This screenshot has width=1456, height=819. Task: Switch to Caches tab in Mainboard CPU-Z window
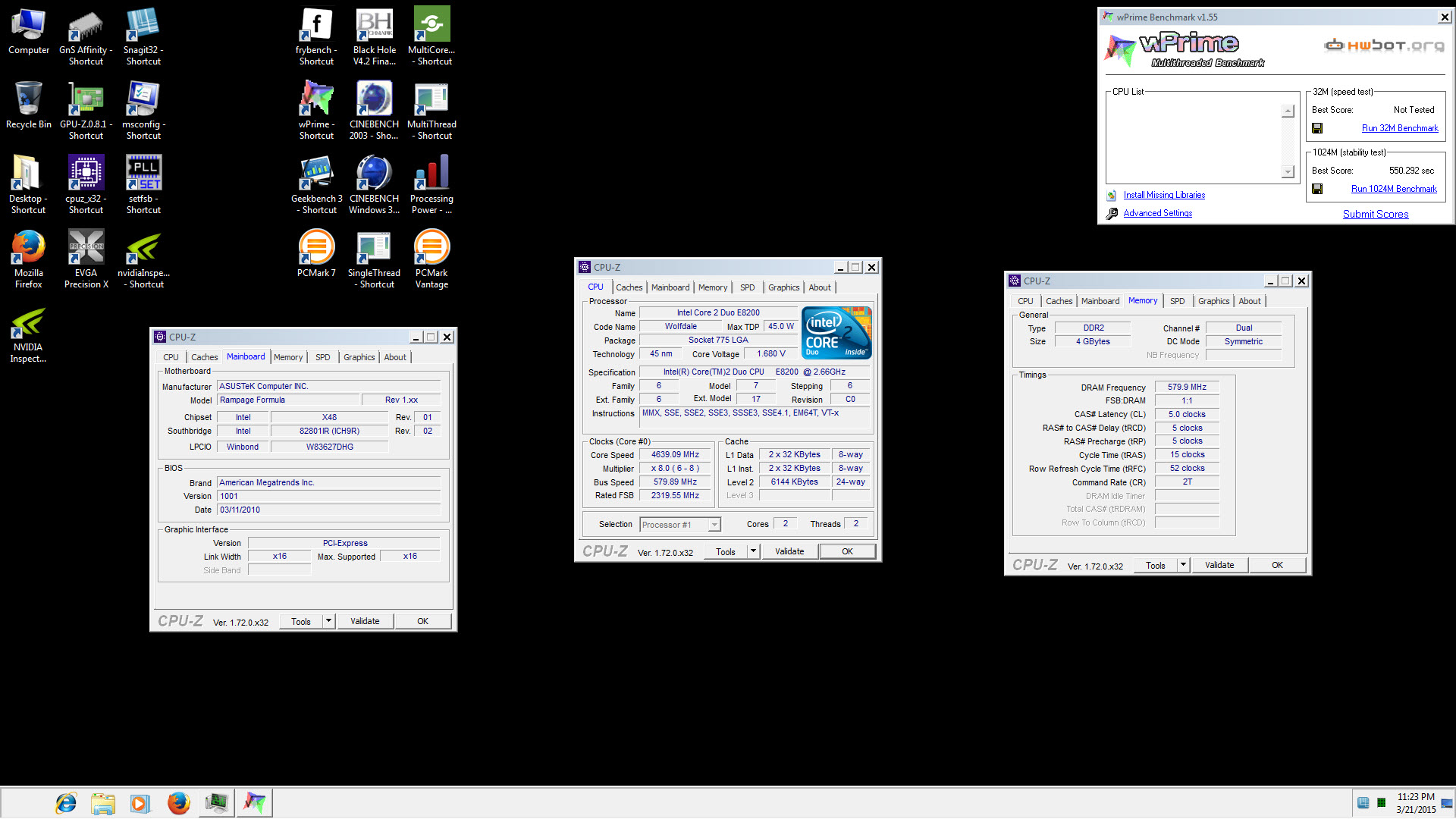204,357
